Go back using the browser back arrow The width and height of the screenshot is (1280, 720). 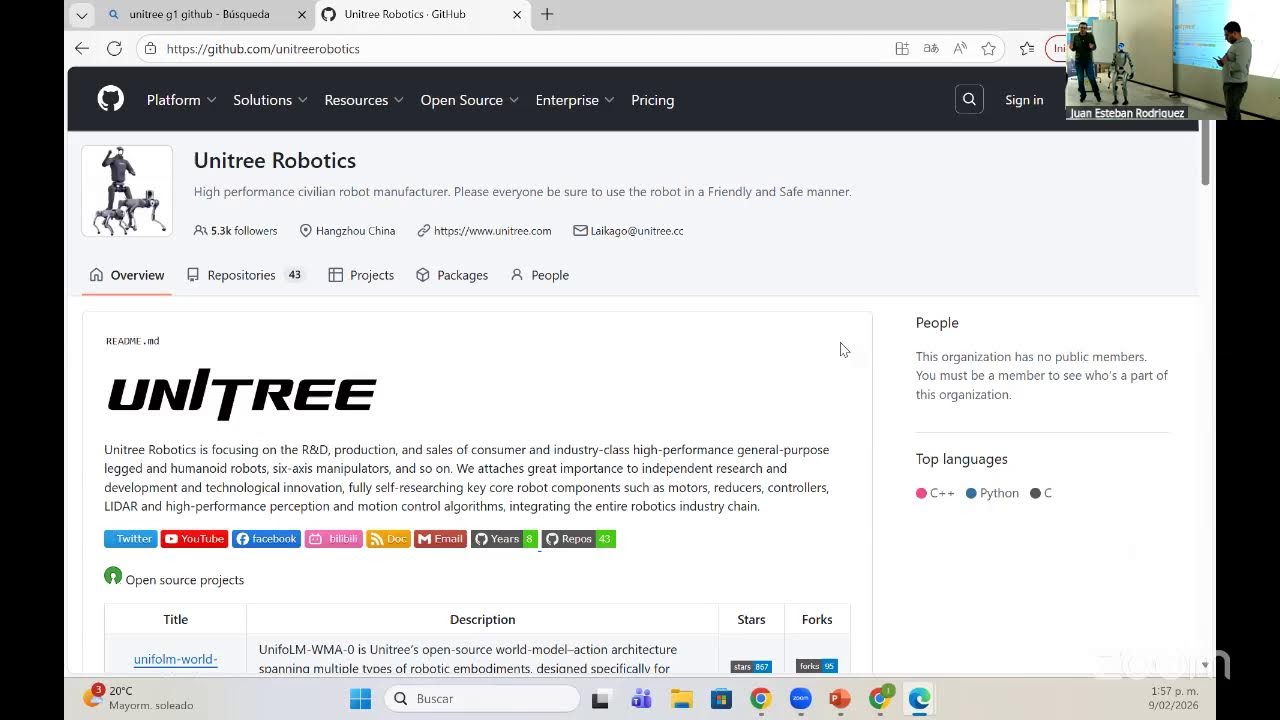(x=82, y=48)
